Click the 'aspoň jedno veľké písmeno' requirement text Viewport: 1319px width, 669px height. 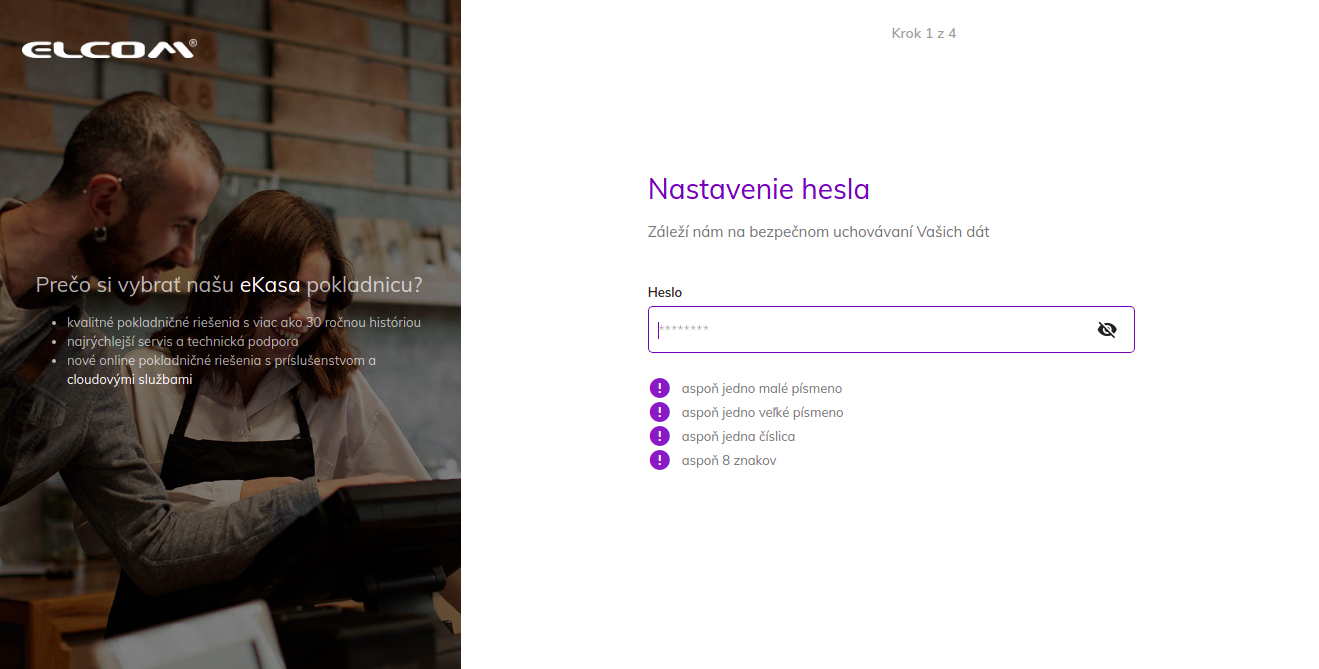click(x=763, y=412)
